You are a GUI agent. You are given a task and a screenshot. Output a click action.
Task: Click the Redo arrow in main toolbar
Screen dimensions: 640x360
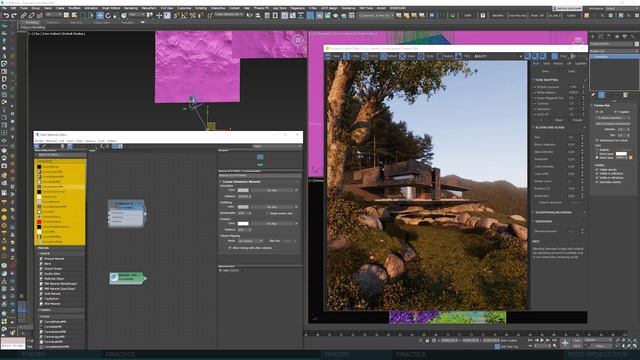point(14,16)
